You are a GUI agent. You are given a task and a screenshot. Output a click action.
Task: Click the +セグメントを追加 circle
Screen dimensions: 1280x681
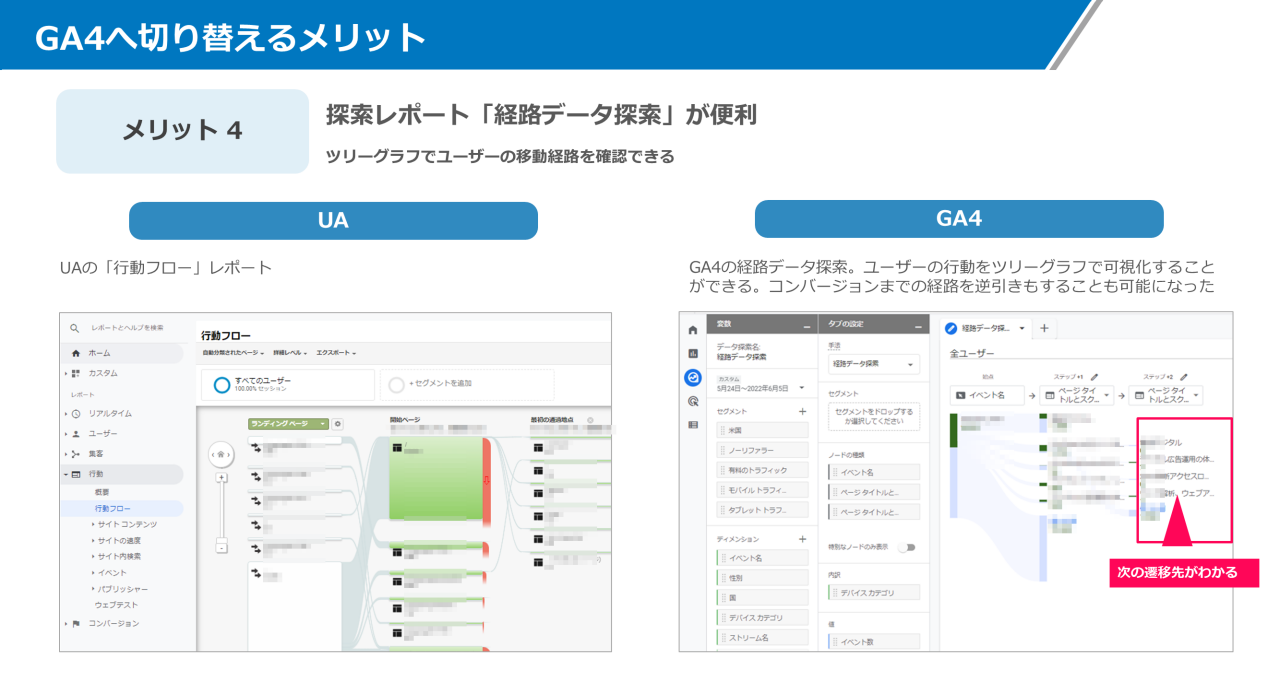(396, 384)
